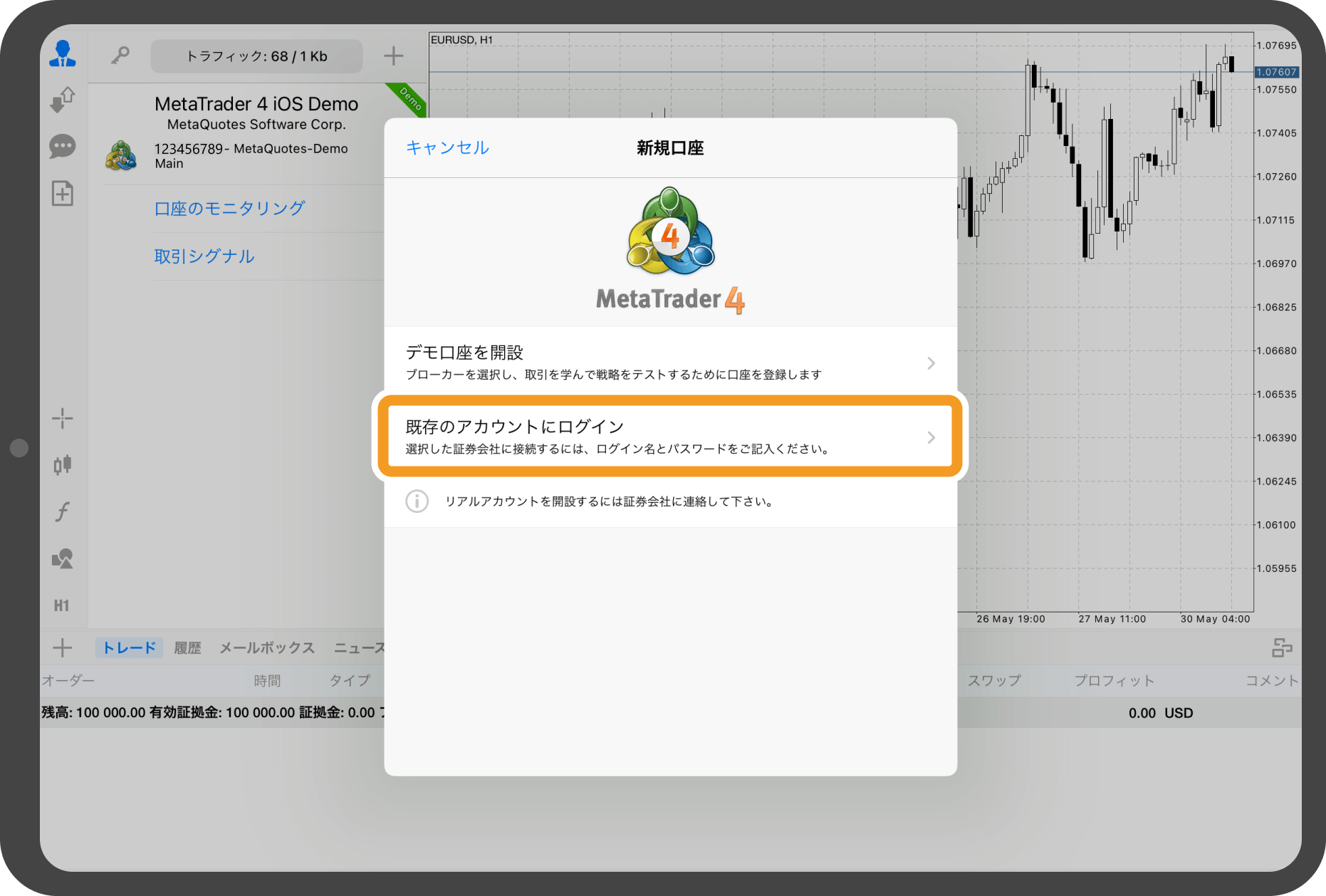Click the green Demo ribbon badge
This screenshot has width=1326, height=896.
coord(409,98)
